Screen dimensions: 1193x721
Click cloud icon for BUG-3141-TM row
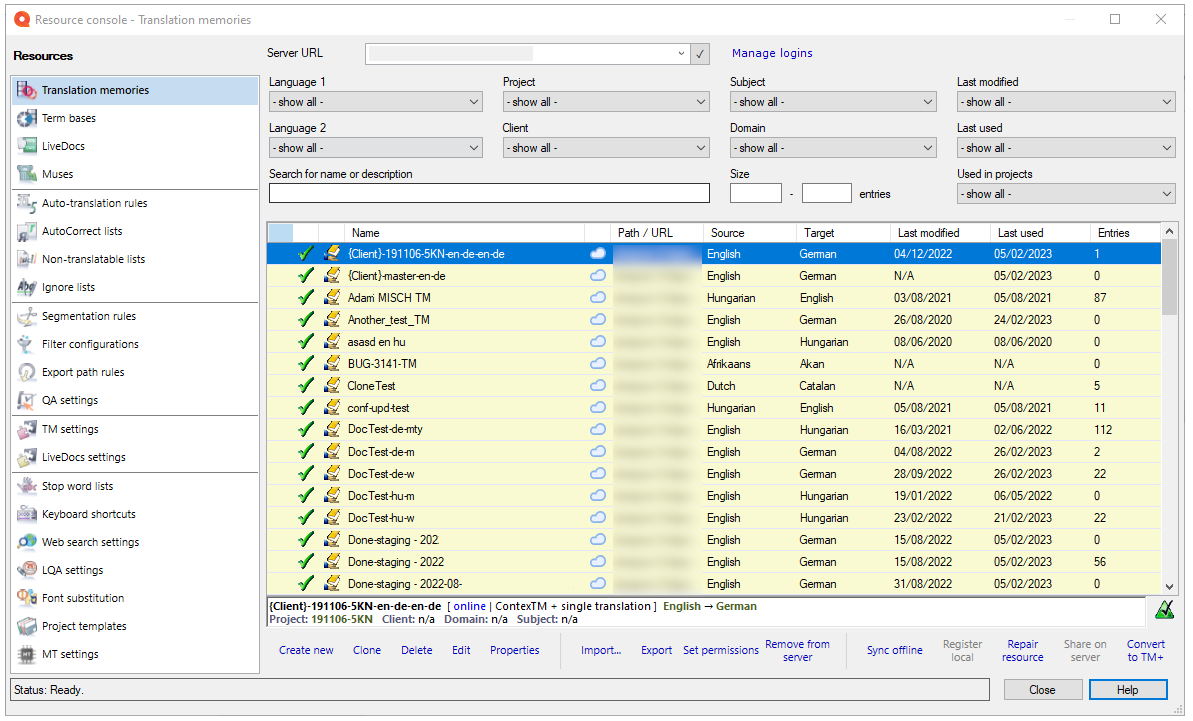point(598,364)
